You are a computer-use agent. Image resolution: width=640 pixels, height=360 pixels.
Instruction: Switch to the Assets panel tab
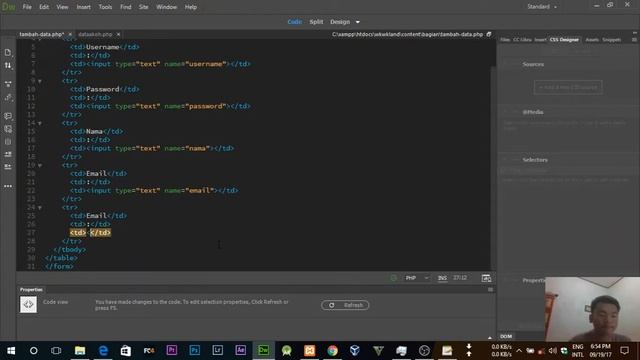(x=592, y=40)
